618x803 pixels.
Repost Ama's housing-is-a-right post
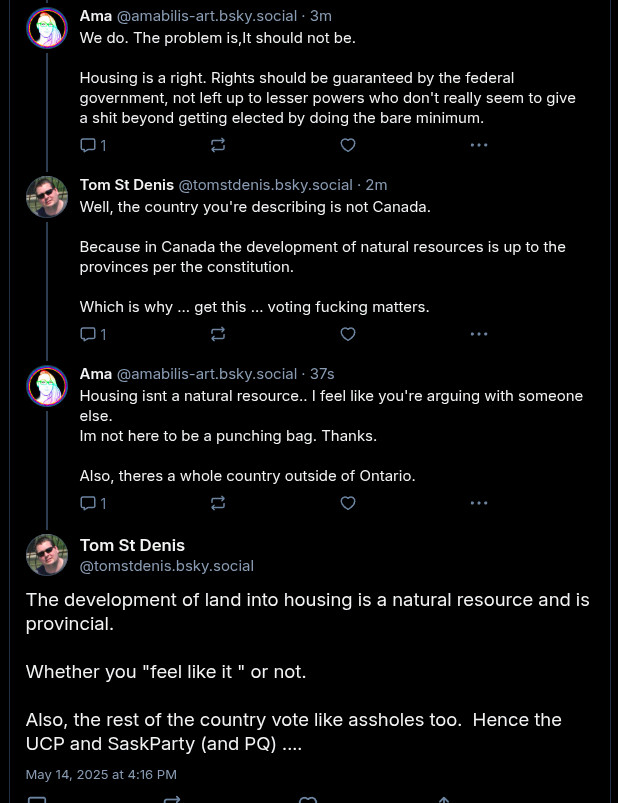point(218,145)
